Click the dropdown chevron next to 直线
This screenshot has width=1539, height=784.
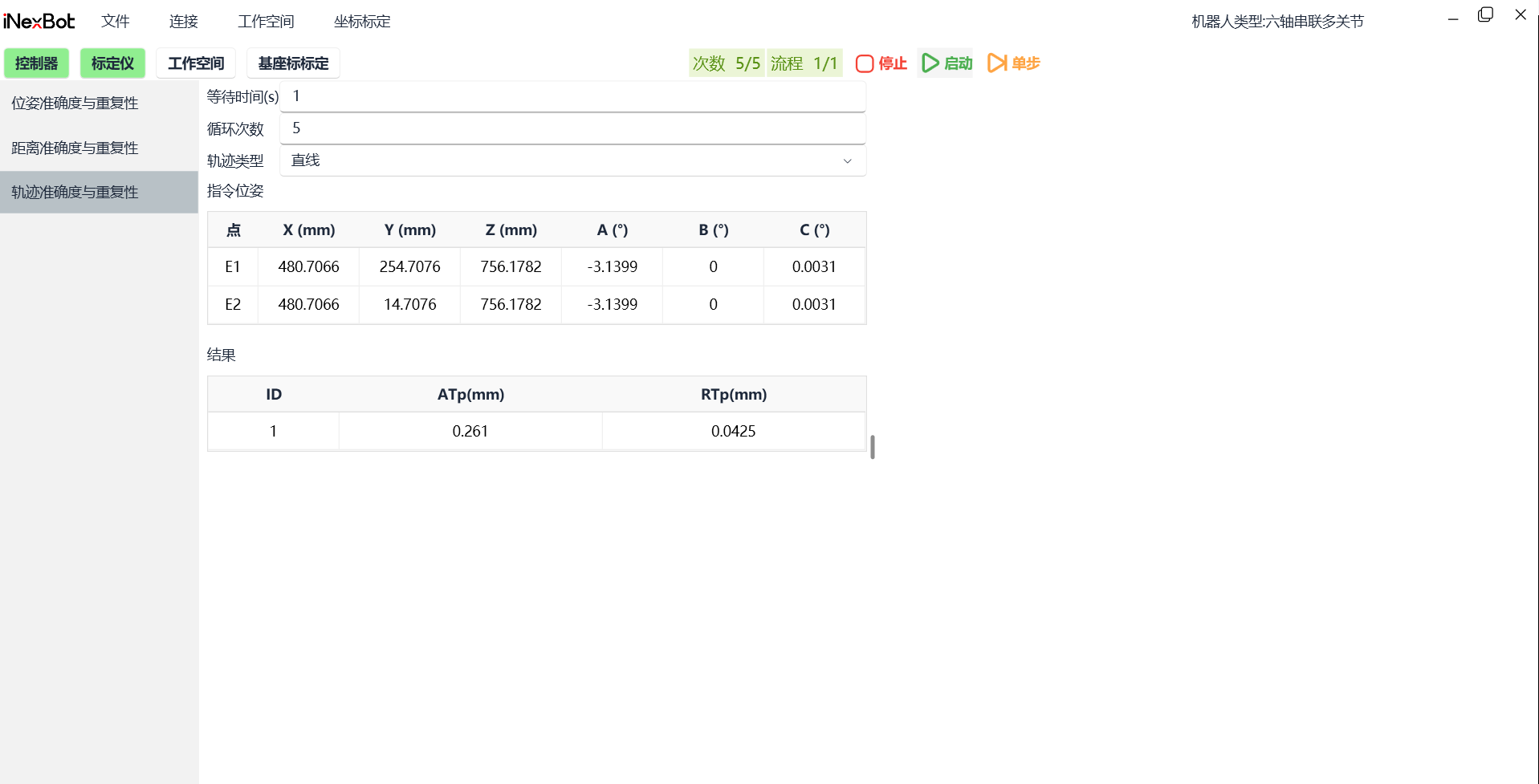[x=847, y=161]
